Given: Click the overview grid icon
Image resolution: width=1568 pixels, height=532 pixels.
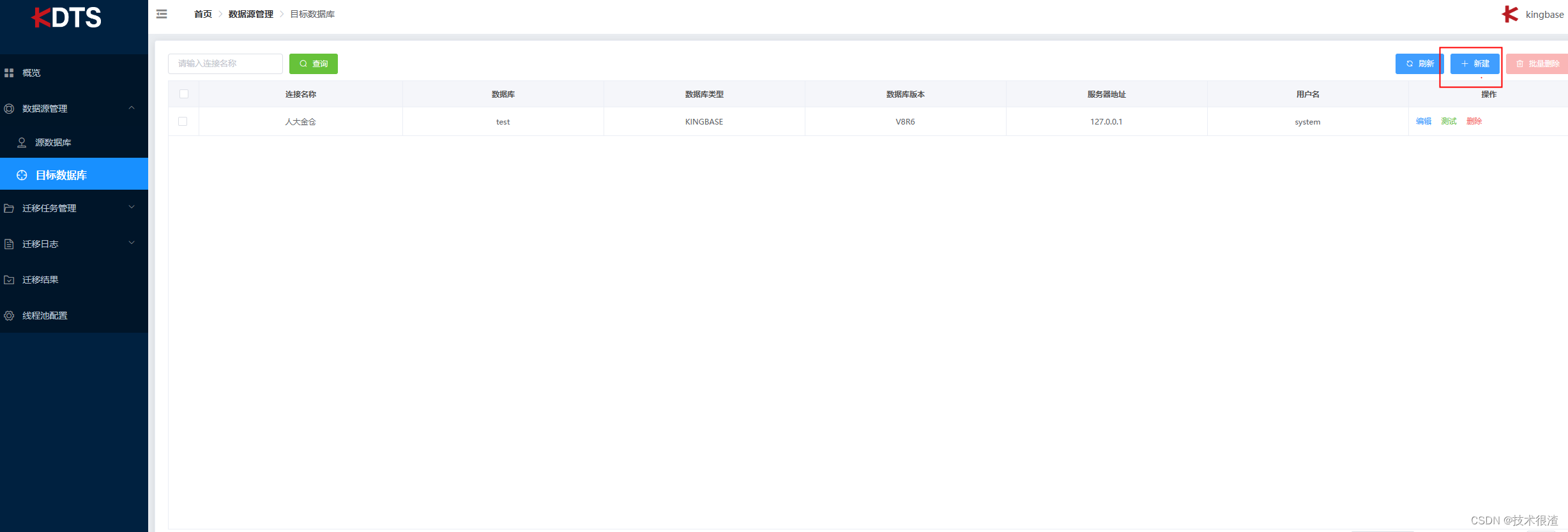Looking at the screenshot, I should coord(9,73).
